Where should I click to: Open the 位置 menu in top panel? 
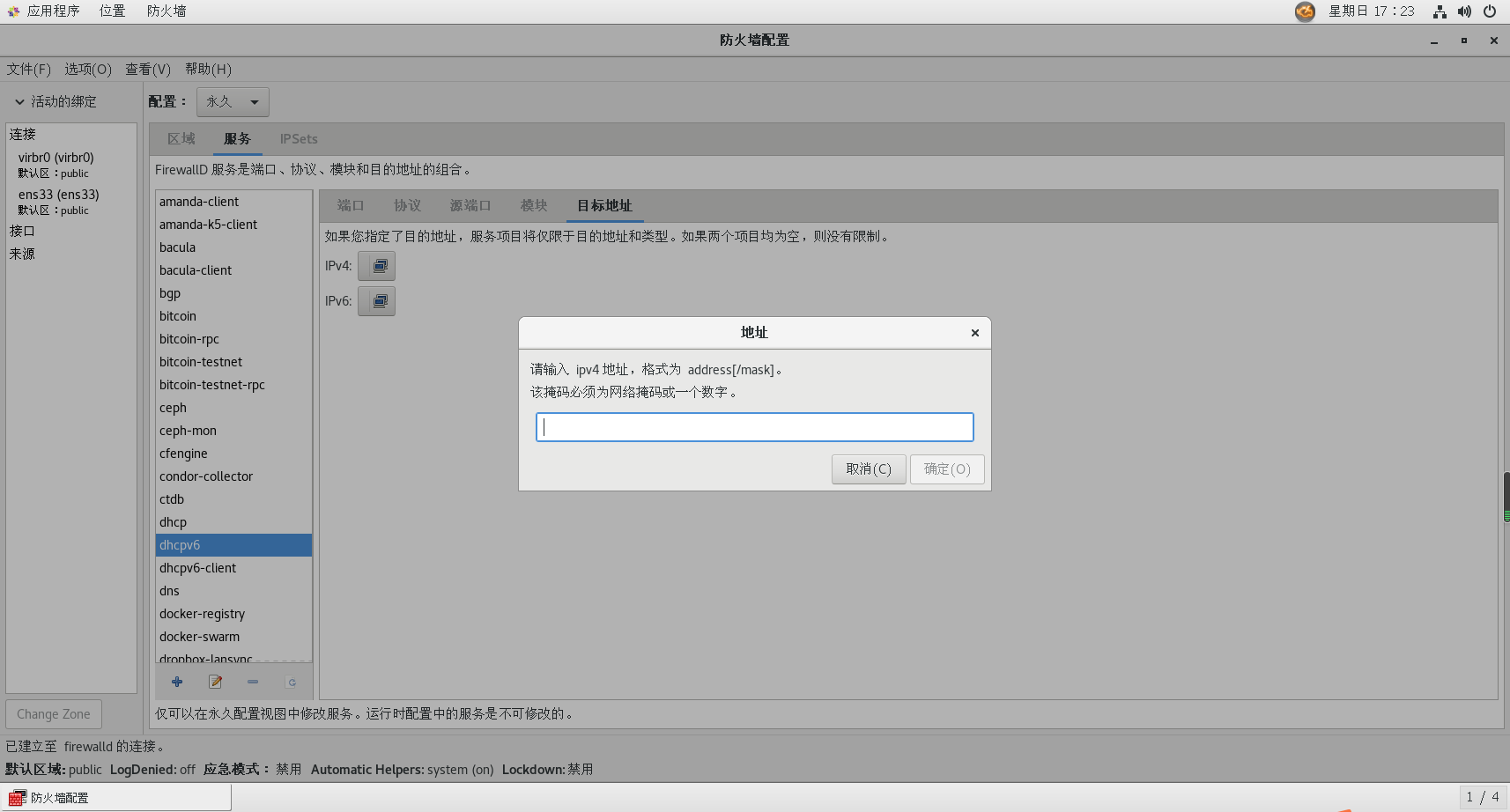click(112, 11)
